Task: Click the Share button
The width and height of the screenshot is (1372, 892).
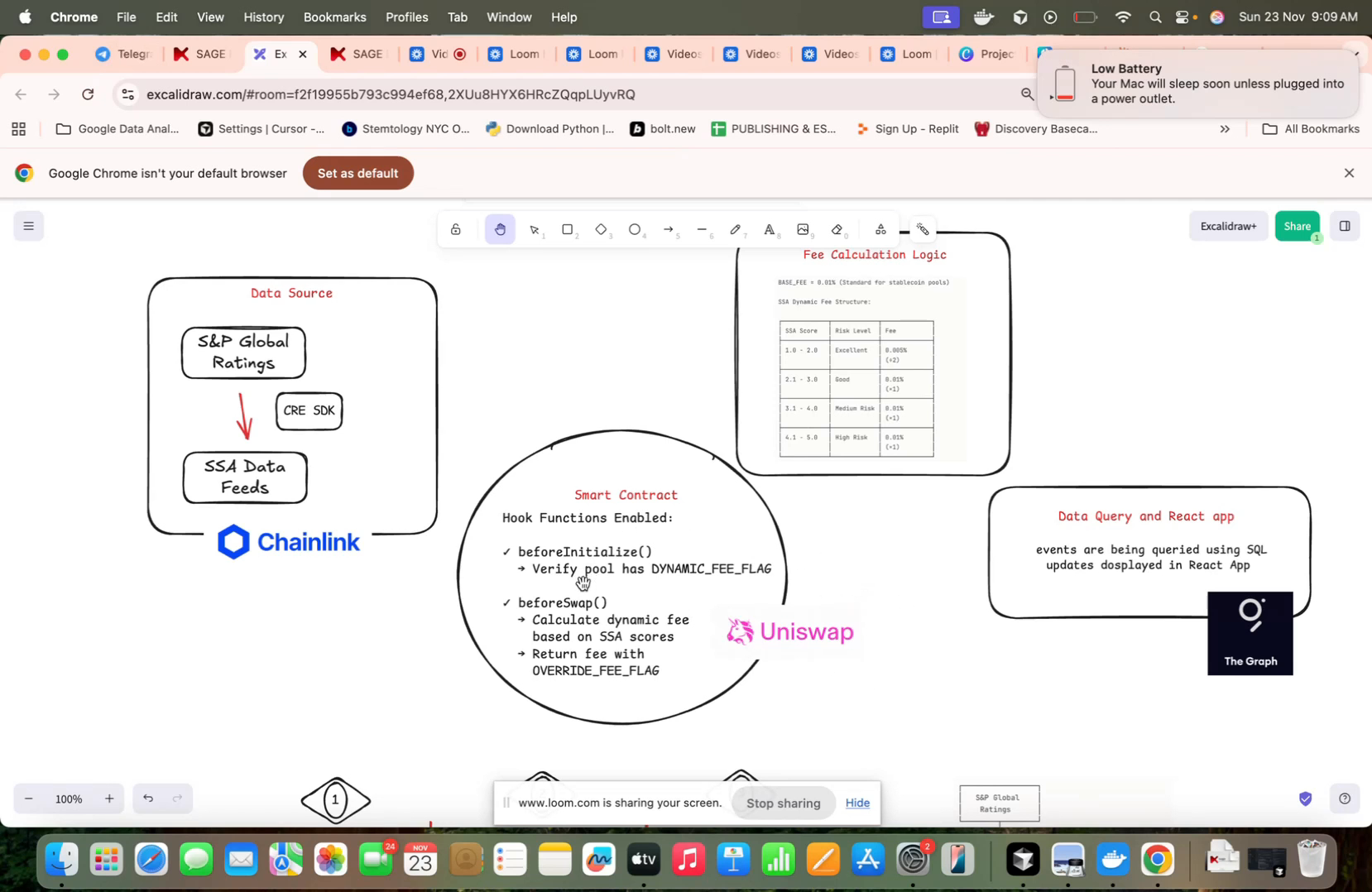Action: pos(1297,226)
